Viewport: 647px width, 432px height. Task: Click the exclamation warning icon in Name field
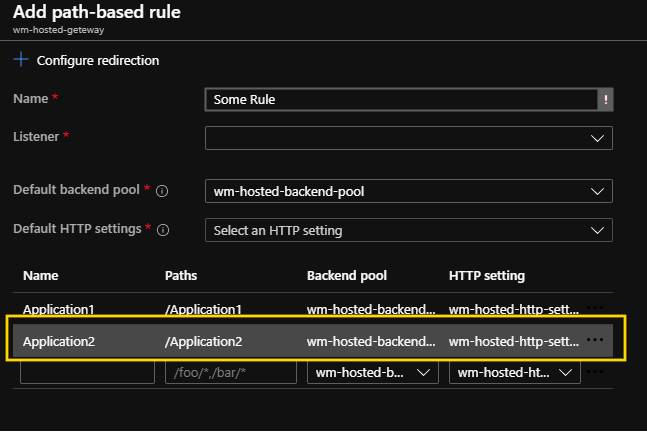pos(605,99)
